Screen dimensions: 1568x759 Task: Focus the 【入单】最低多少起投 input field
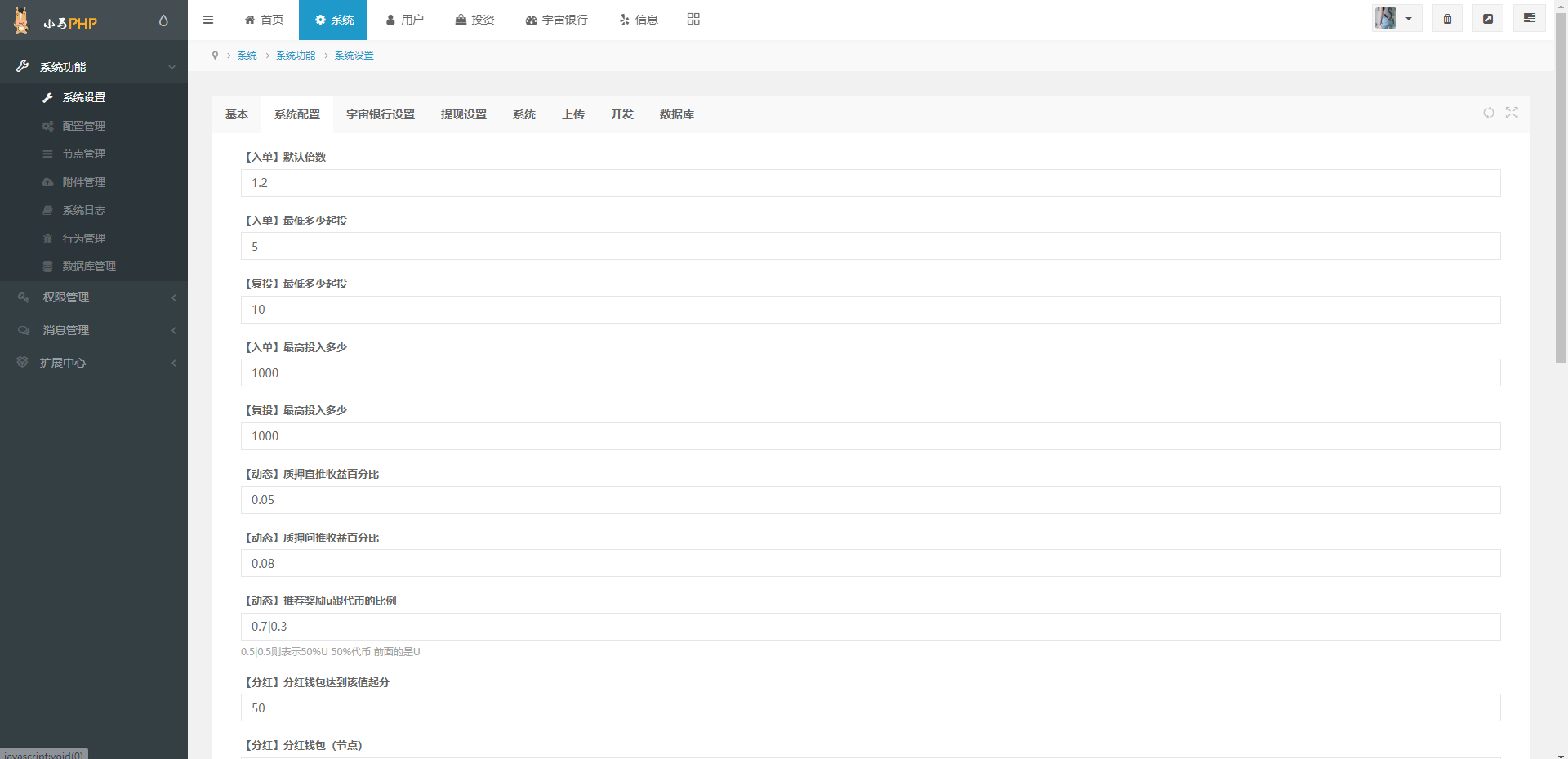871,246
